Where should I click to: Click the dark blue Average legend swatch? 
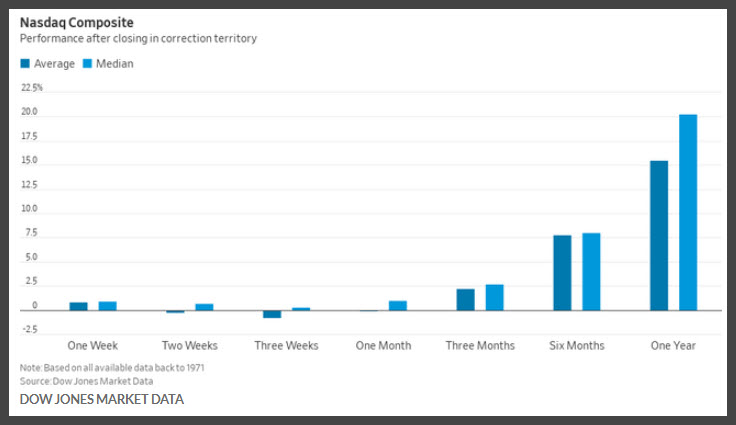[x=25, y=63]
